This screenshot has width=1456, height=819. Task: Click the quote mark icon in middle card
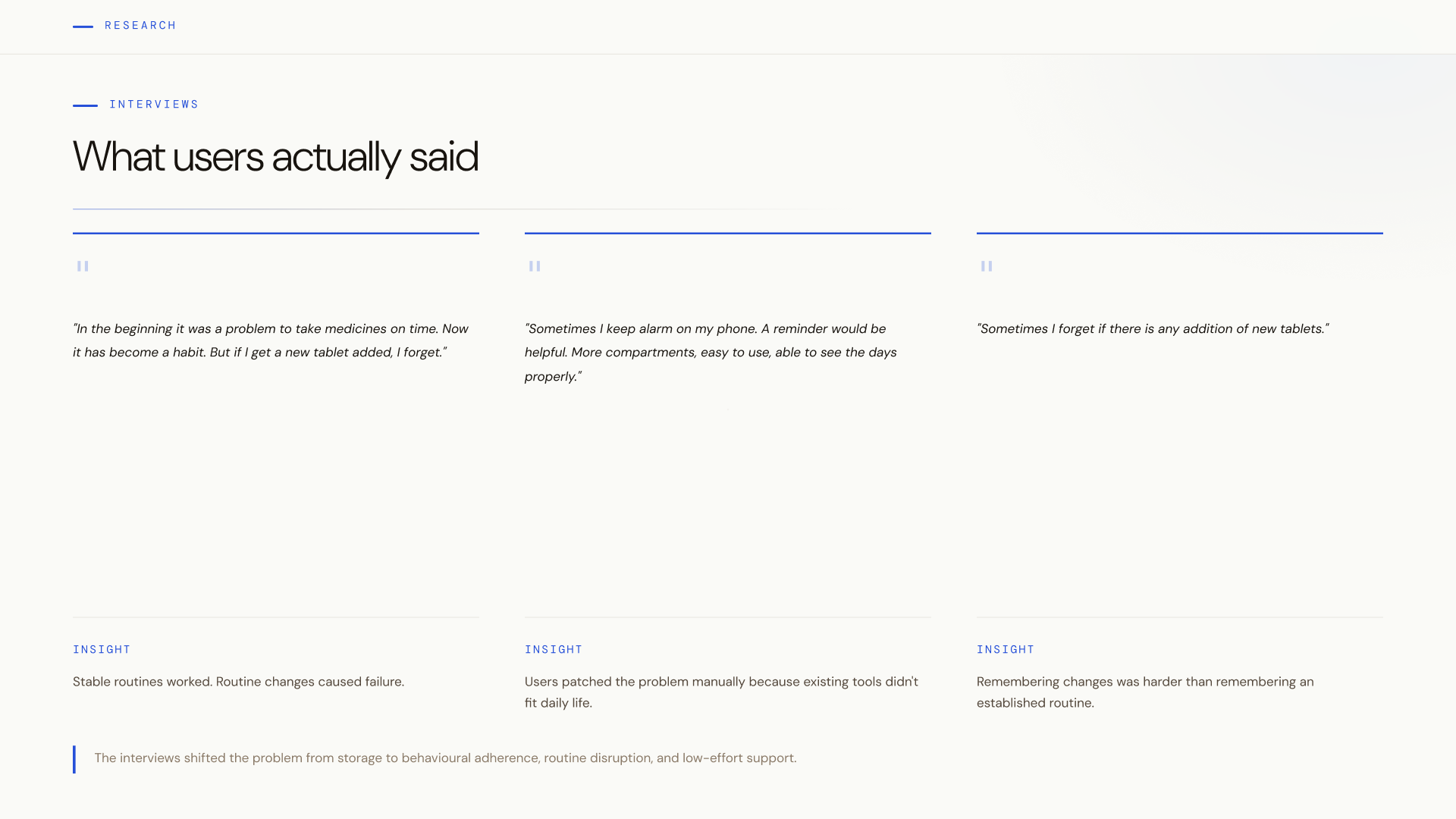535,266
